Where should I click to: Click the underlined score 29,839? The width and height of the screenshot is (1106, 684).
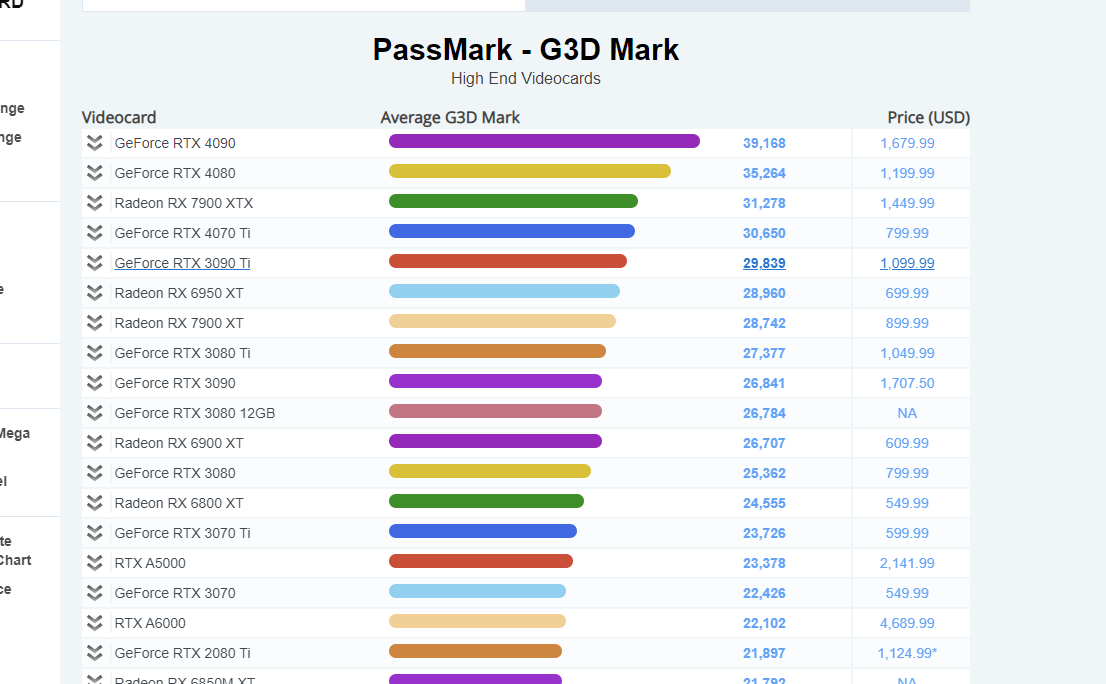(x=764, y=263)
